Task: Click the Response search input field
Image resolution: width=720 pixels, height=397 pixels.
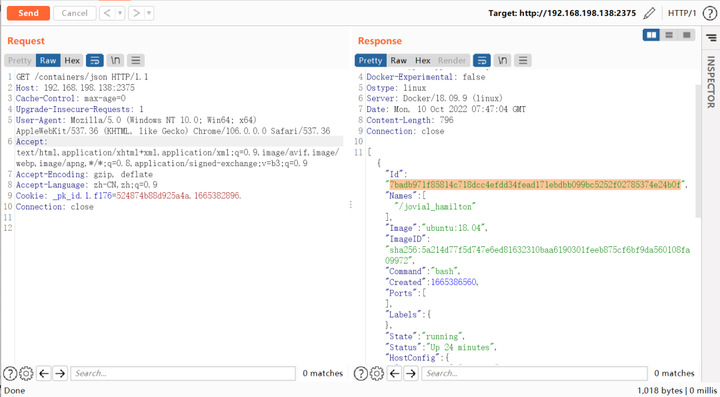Action: [534, 373]
